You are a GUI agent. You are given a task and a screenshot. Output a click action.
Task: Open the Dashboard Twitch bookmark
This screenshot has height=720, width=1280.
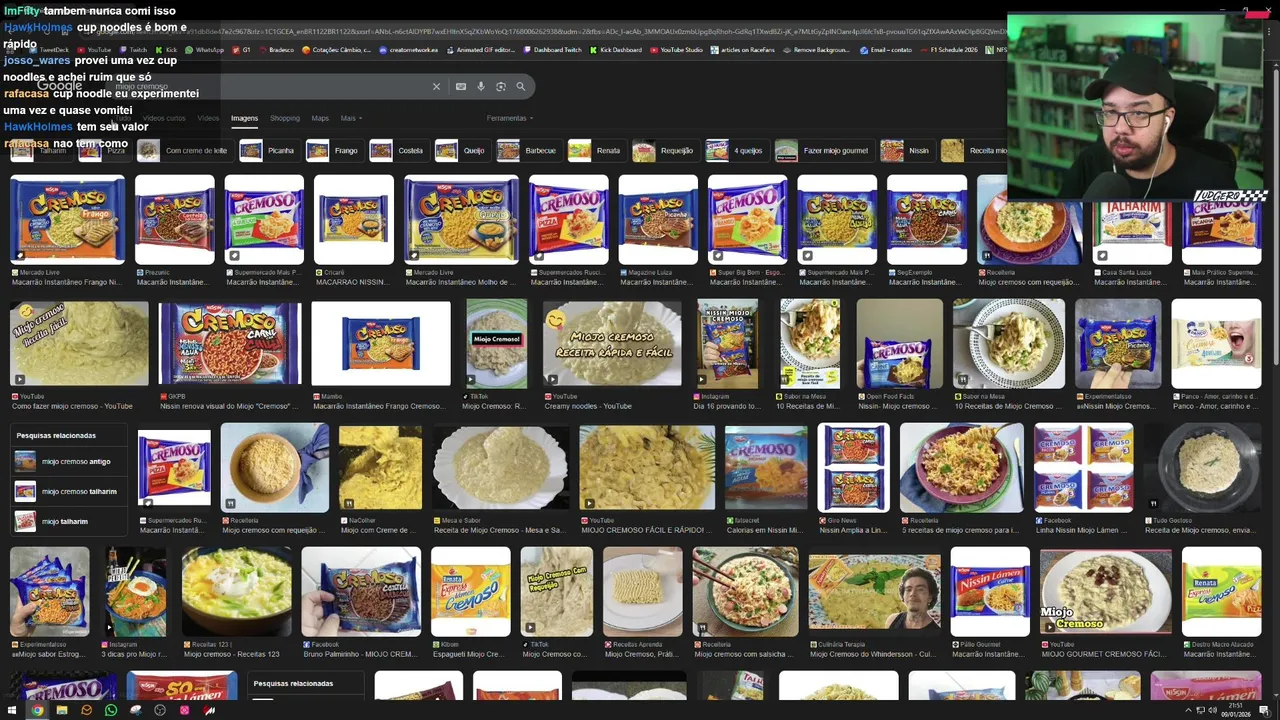tap(553, 50)
